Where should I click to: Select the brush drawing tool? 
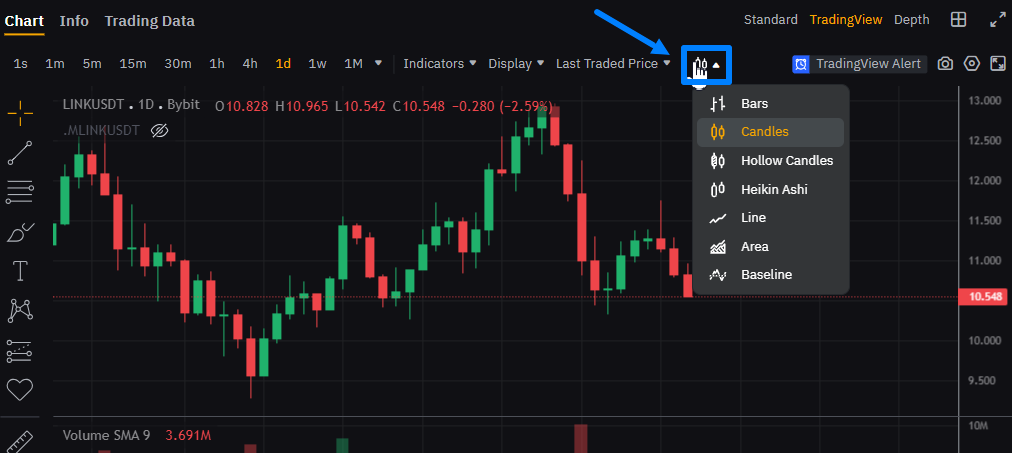pyautogui.click(x=20, y=232)
